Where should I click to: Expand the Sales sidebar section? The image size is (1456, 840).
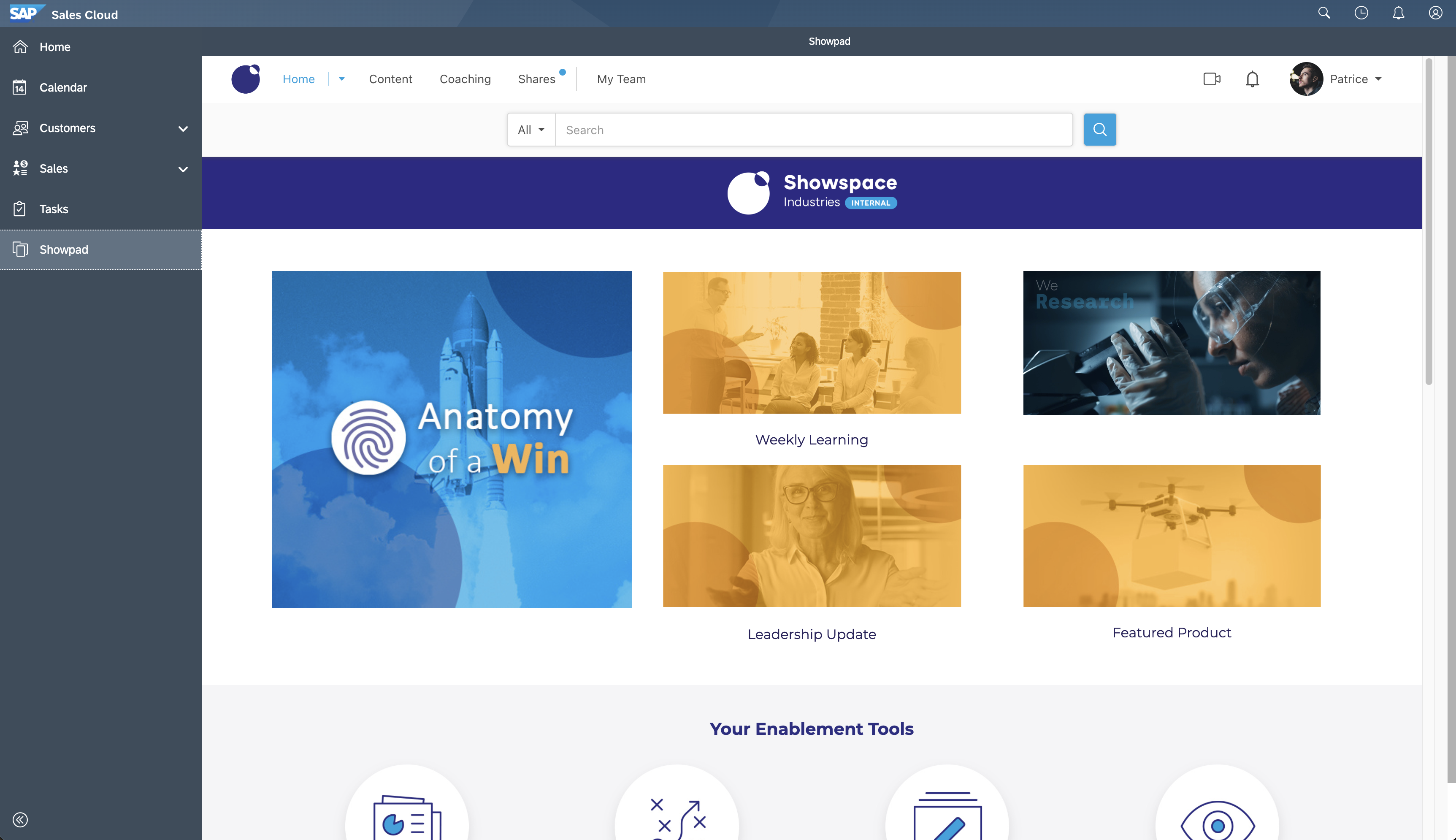pyautogui.click(x=183, y=169)
